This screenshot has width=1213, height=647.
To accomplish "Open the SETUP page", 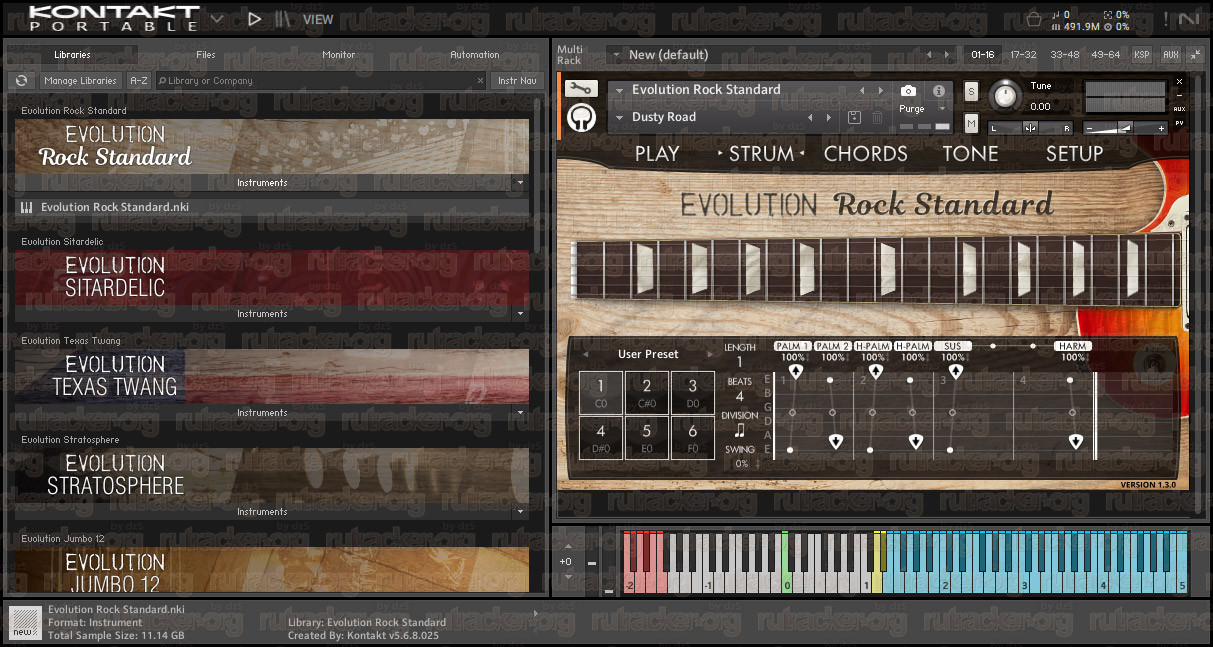I will (1075, 154).
